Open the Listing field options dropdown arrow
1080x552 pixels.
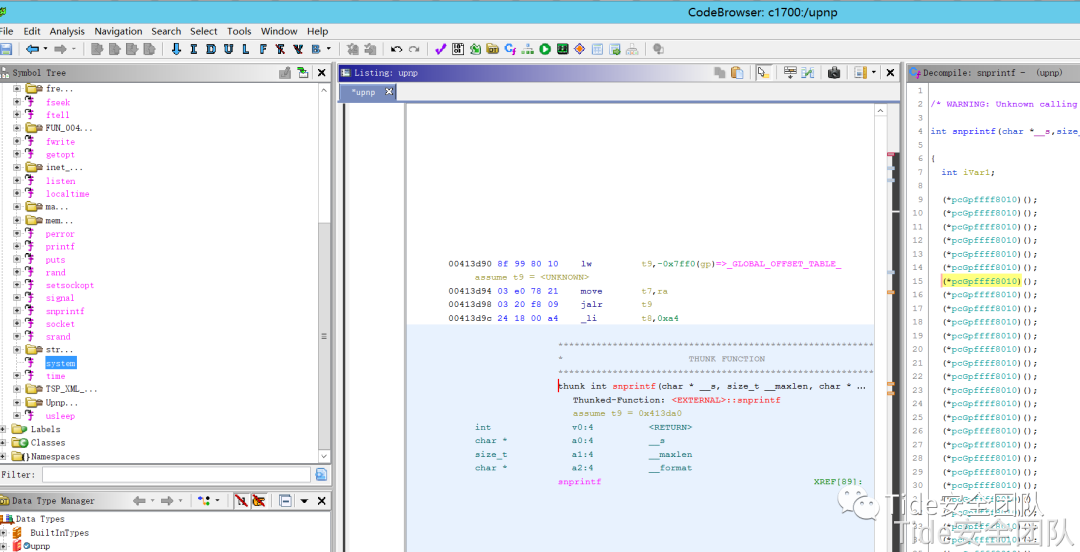tap(873, 72)
